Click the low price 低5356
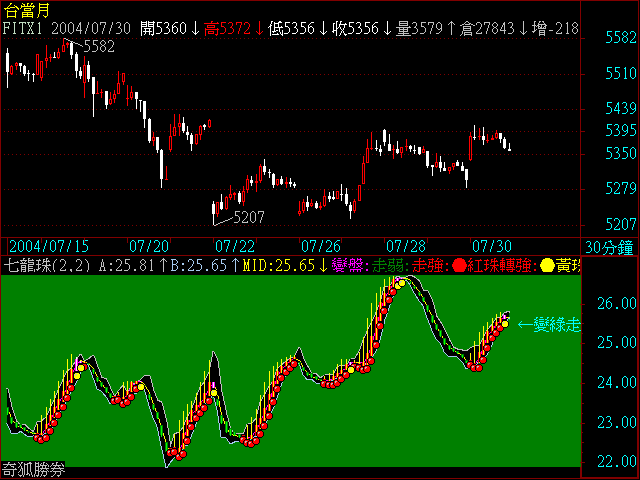This screenshot has height=480, width=640. tap(291, 29)
